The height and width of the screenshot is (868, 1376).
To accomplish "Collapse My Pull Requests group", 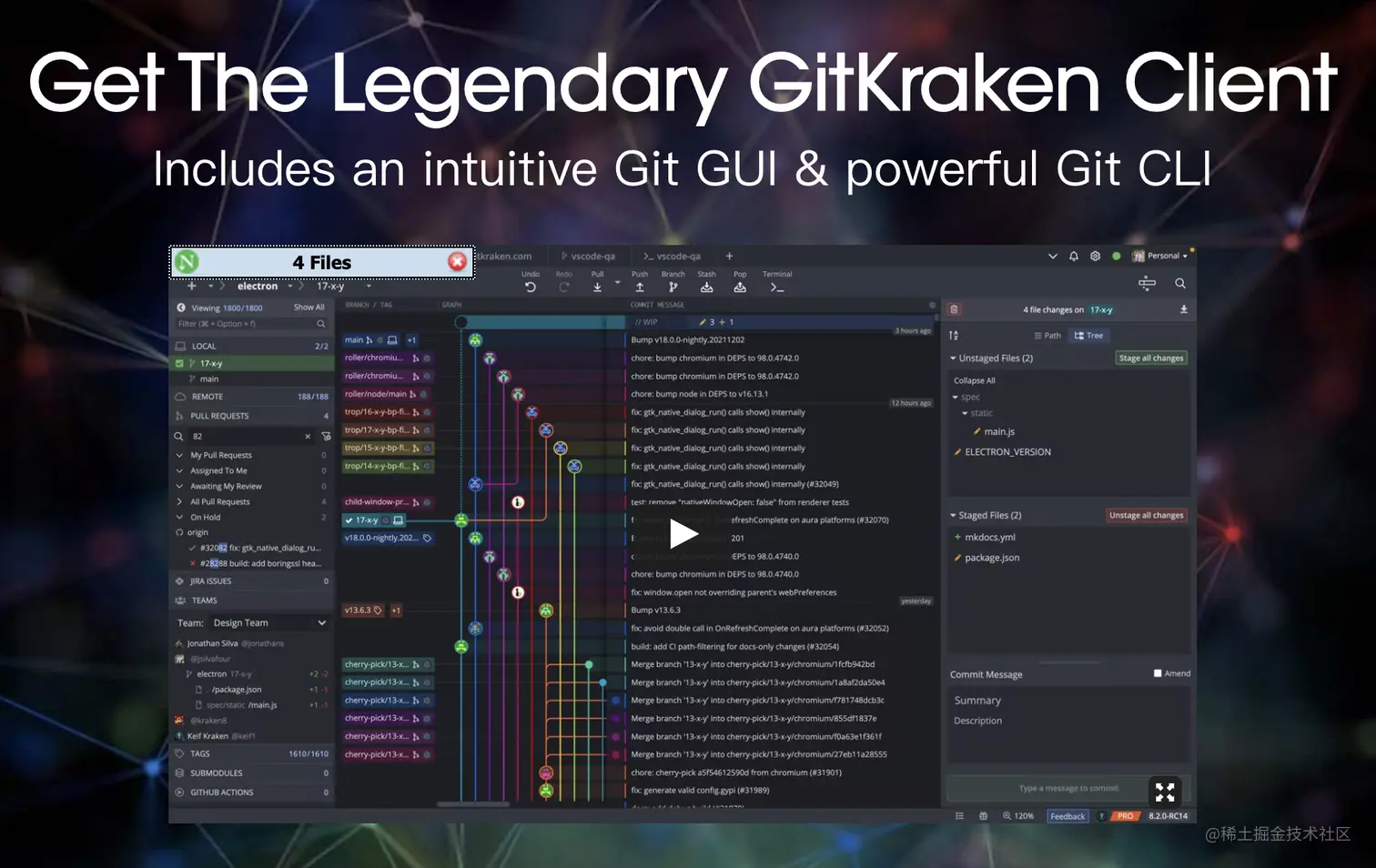I will point(179,455).
